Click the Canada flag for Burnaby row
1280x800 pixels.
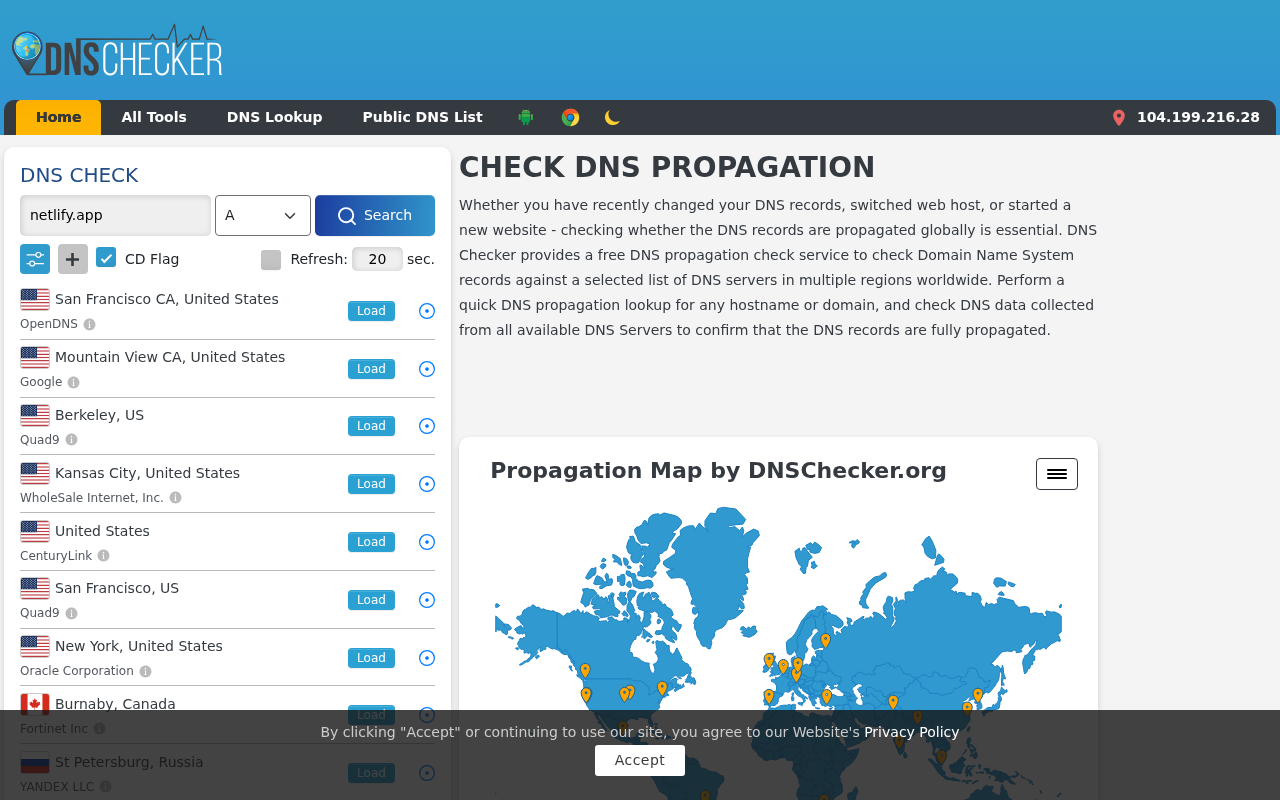click(35, 704)
